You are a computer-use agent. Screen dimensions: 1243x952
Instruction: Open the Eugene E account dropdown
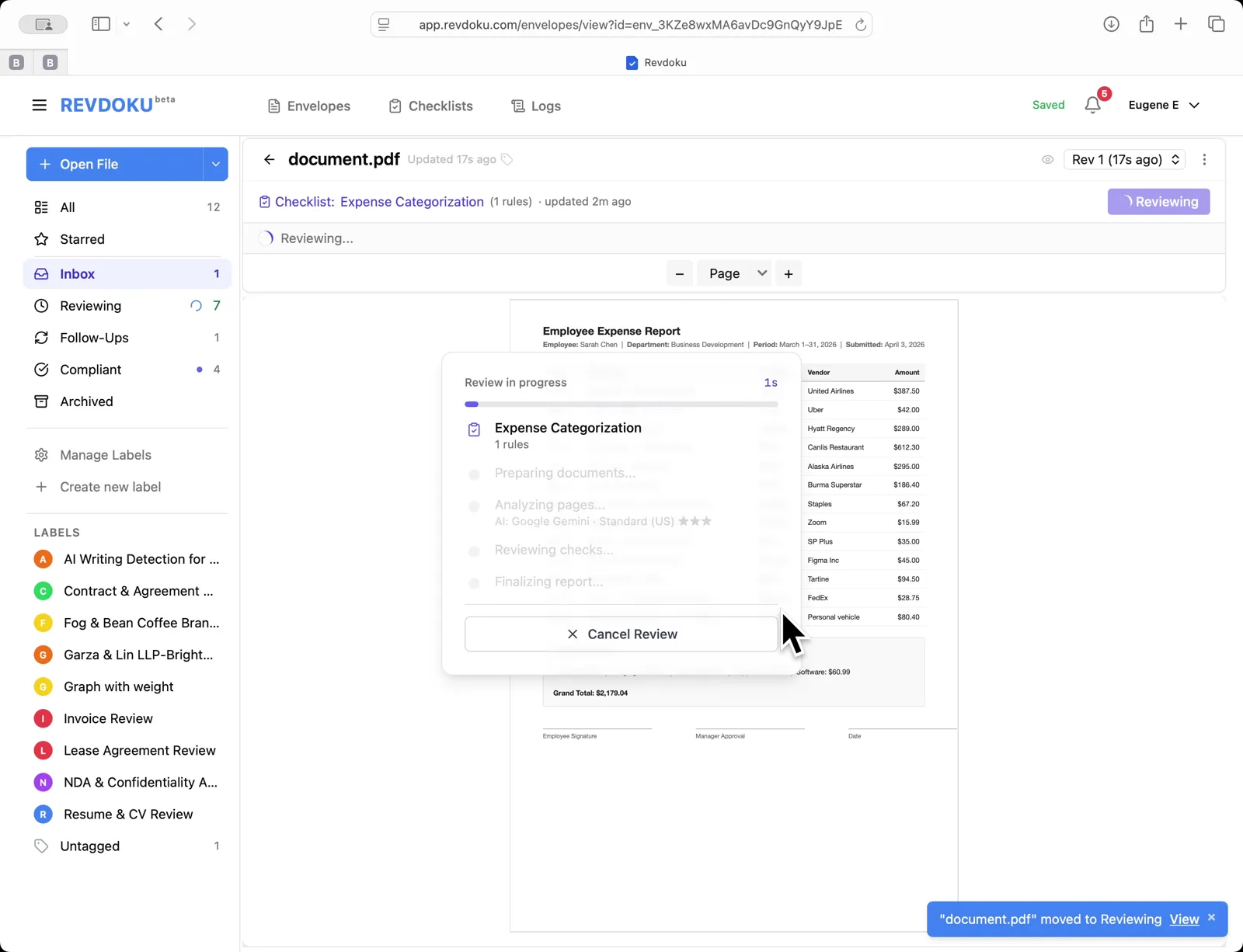1163,104
